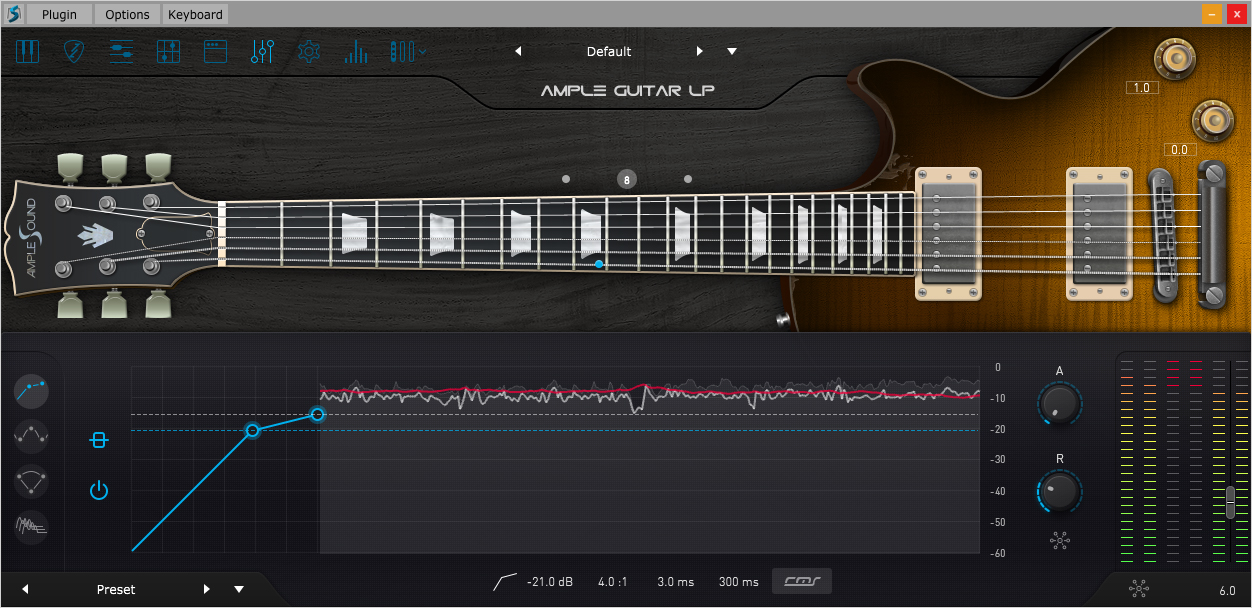Click the 300 ms release value

[x=739, y=582]
